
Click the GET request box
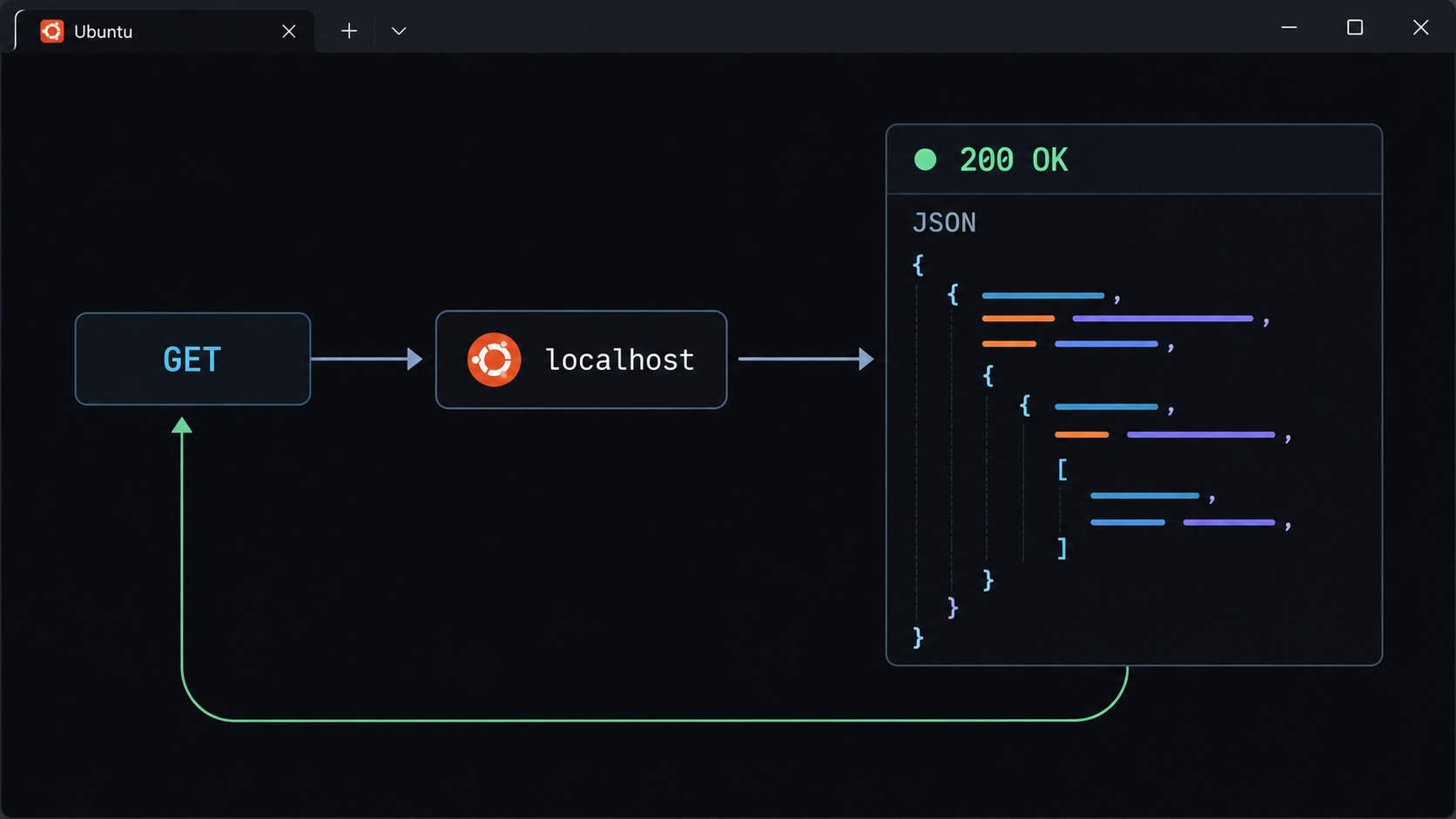[x=192, y=359]
